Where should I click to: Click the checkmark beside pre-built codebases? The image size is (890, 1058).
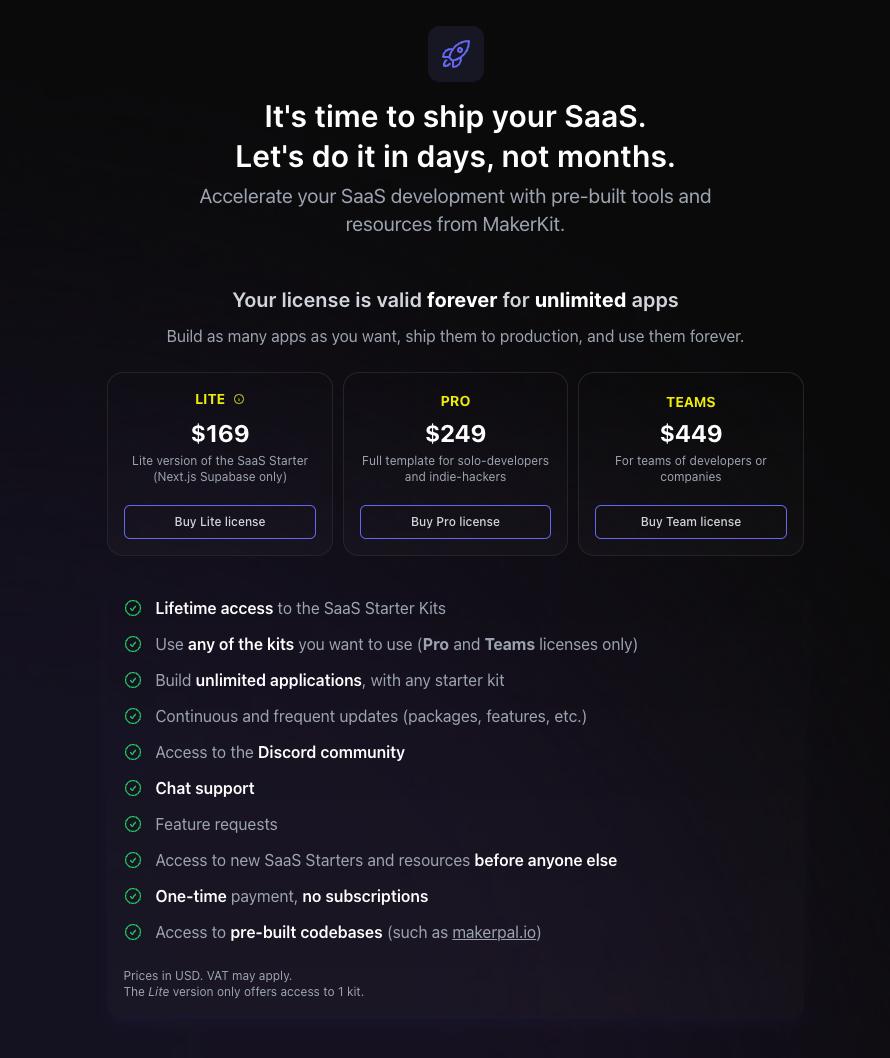click(x=133, y=932)
